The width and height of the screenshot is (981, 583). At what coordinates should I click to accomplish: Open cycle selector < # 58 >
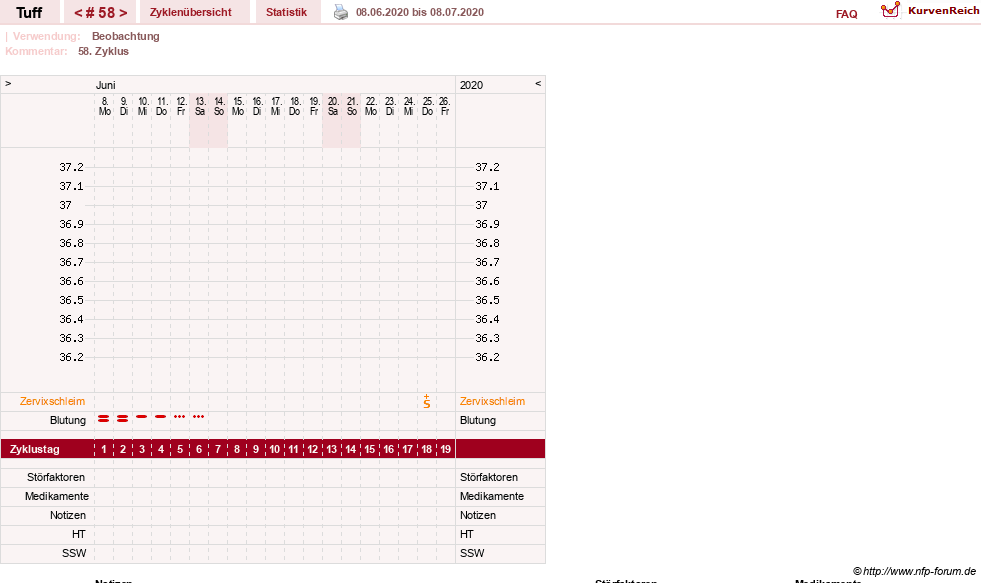(x=101, y=12)
